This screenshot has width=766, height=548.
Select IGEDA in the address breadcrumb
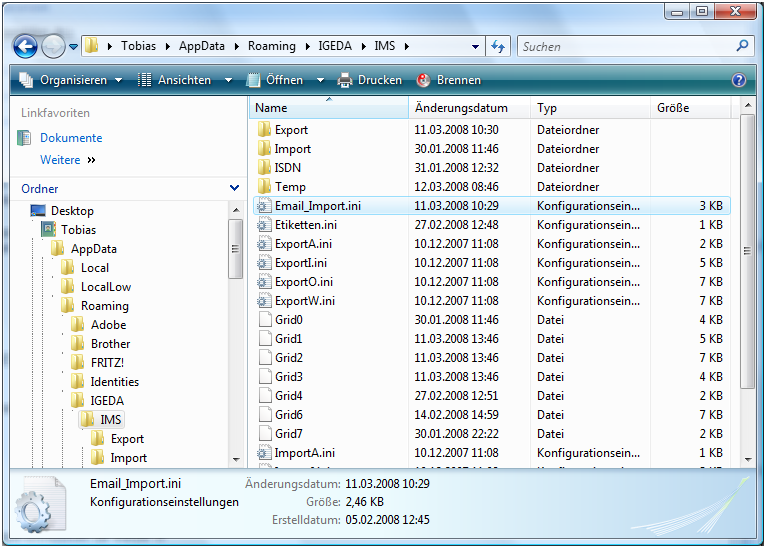tap(335, 46)
